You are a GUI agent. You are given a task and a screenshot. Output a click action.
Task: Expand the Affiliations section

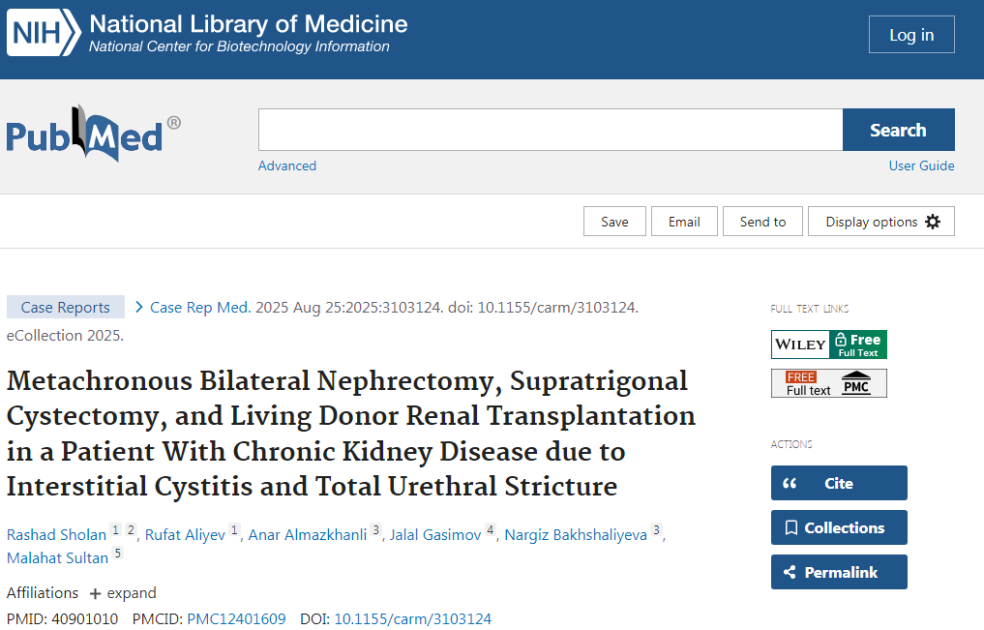[x=123, y=593]
